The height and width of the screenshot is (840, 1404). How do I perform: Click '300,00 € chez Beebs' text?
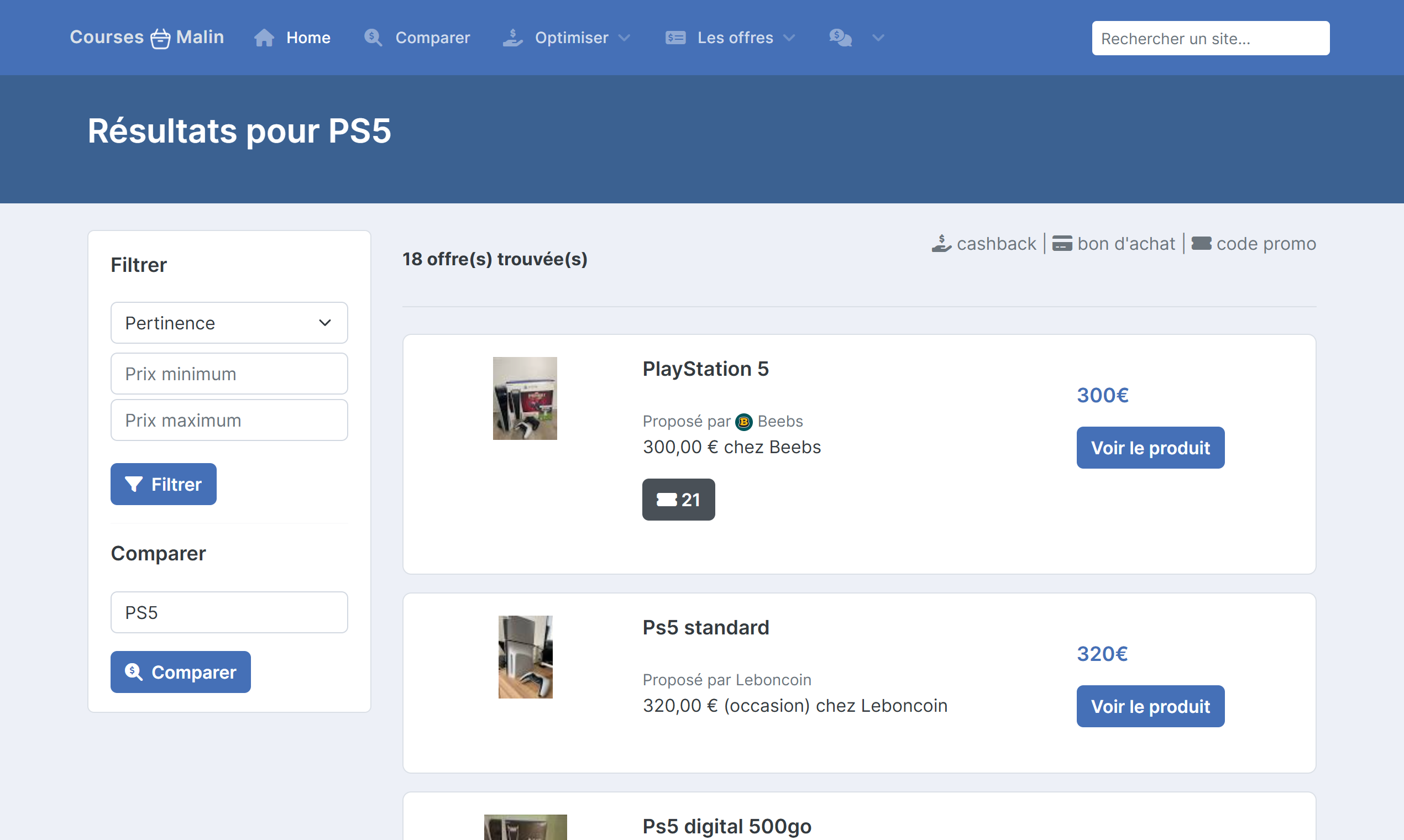coord(731,447)
